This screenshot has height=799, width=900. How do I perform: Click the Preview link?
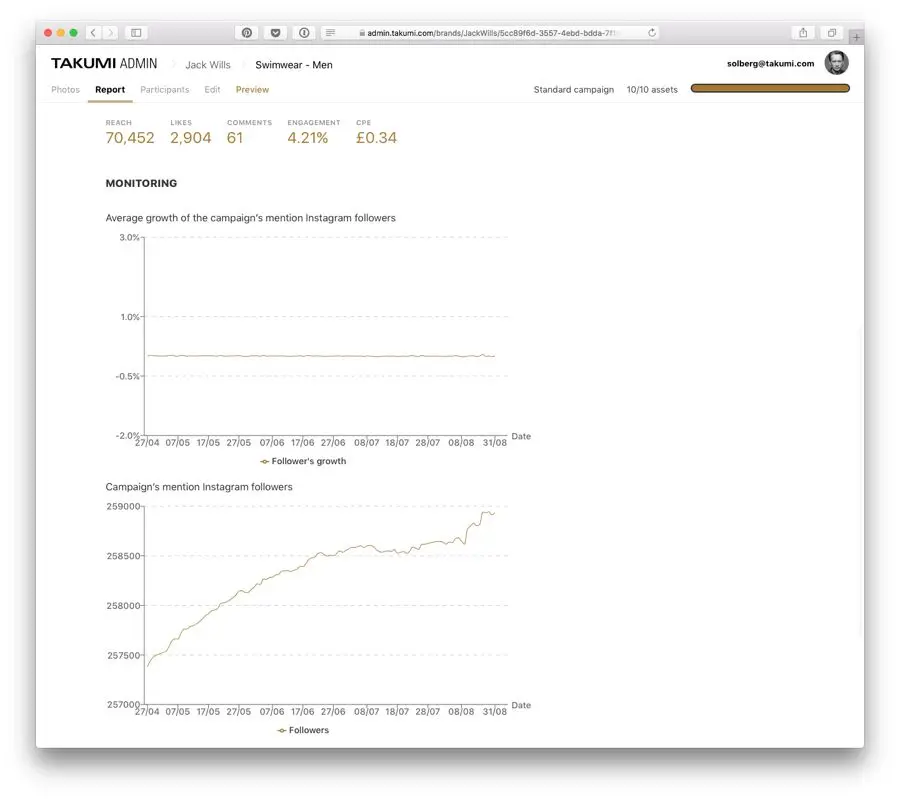tap(252, 90)
